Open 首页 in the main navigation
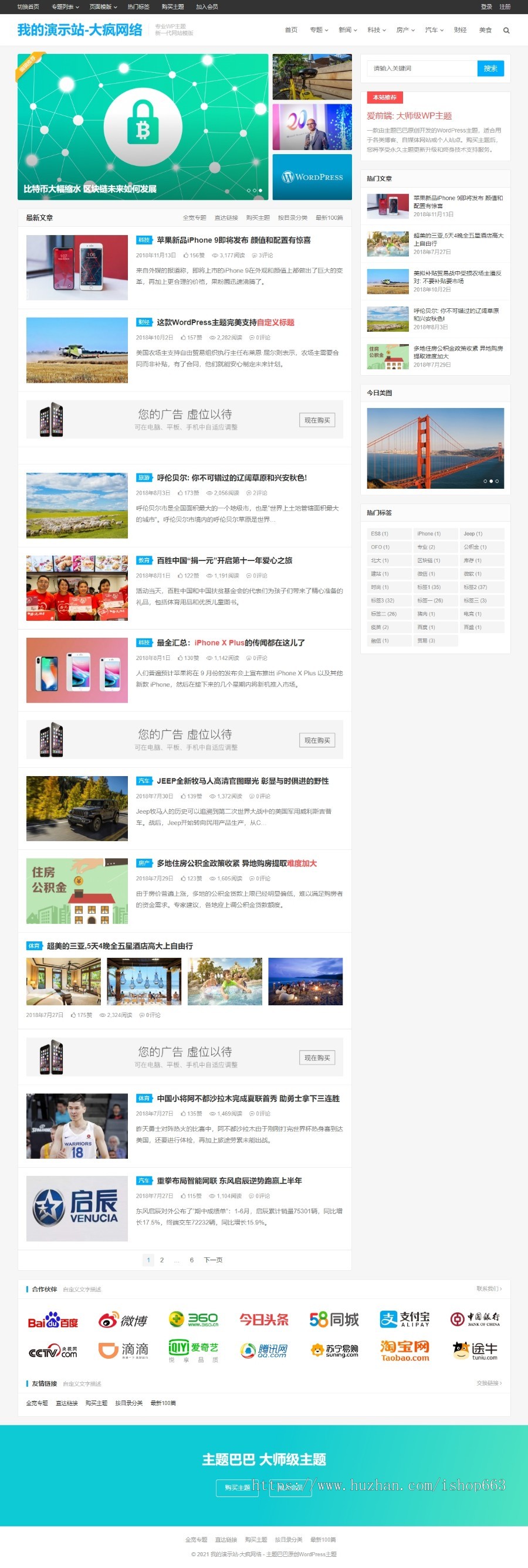The image size is (528, 1568). tap(291, 30)
